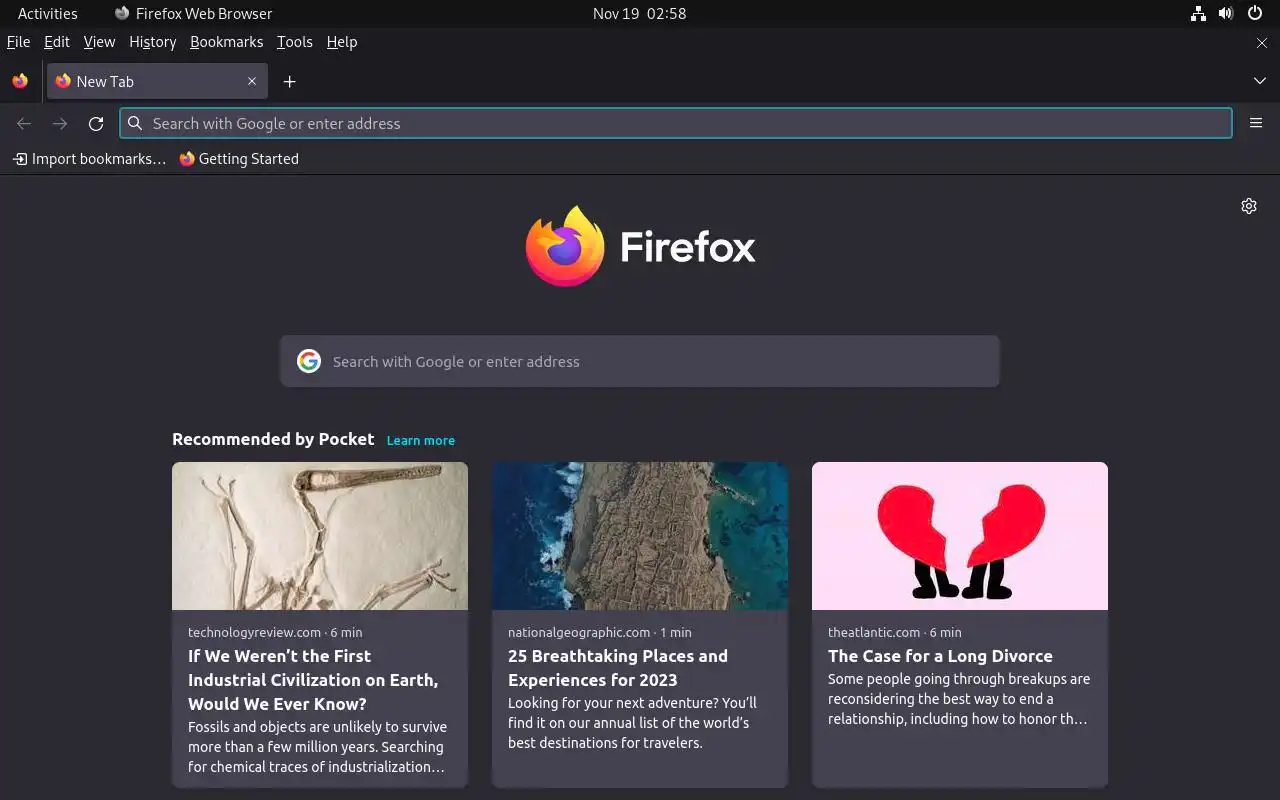The image size is (1280, 800).
Task: Open Getting Started bookmark
Action: tap(239, 159)
